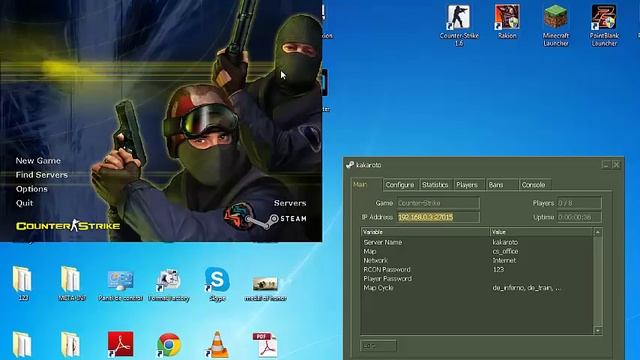Click the kakaroto value in Server Name row
Screen dimensions: 640x360
pyautogui.click(x=505, y=242)
